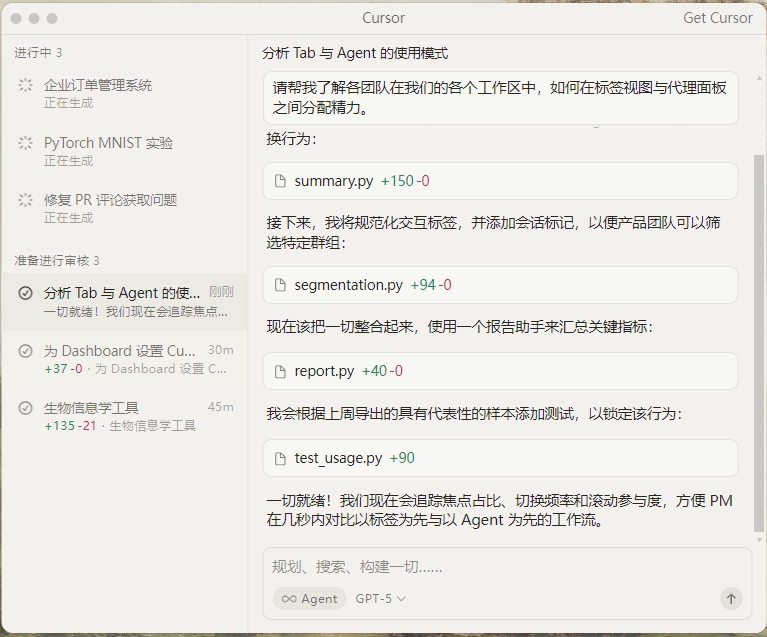Screen dimensions: 767x637
Task: Click checkmark icon of 分析 Tab 与 Agent task
Action: pyautogui.click(x=25, y=293)
